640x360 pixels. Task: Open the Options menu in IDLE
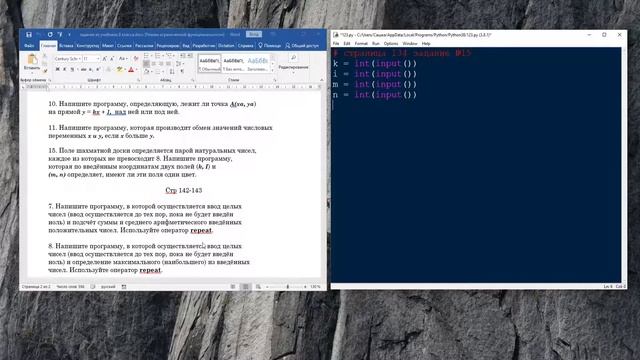coord(391,43)
